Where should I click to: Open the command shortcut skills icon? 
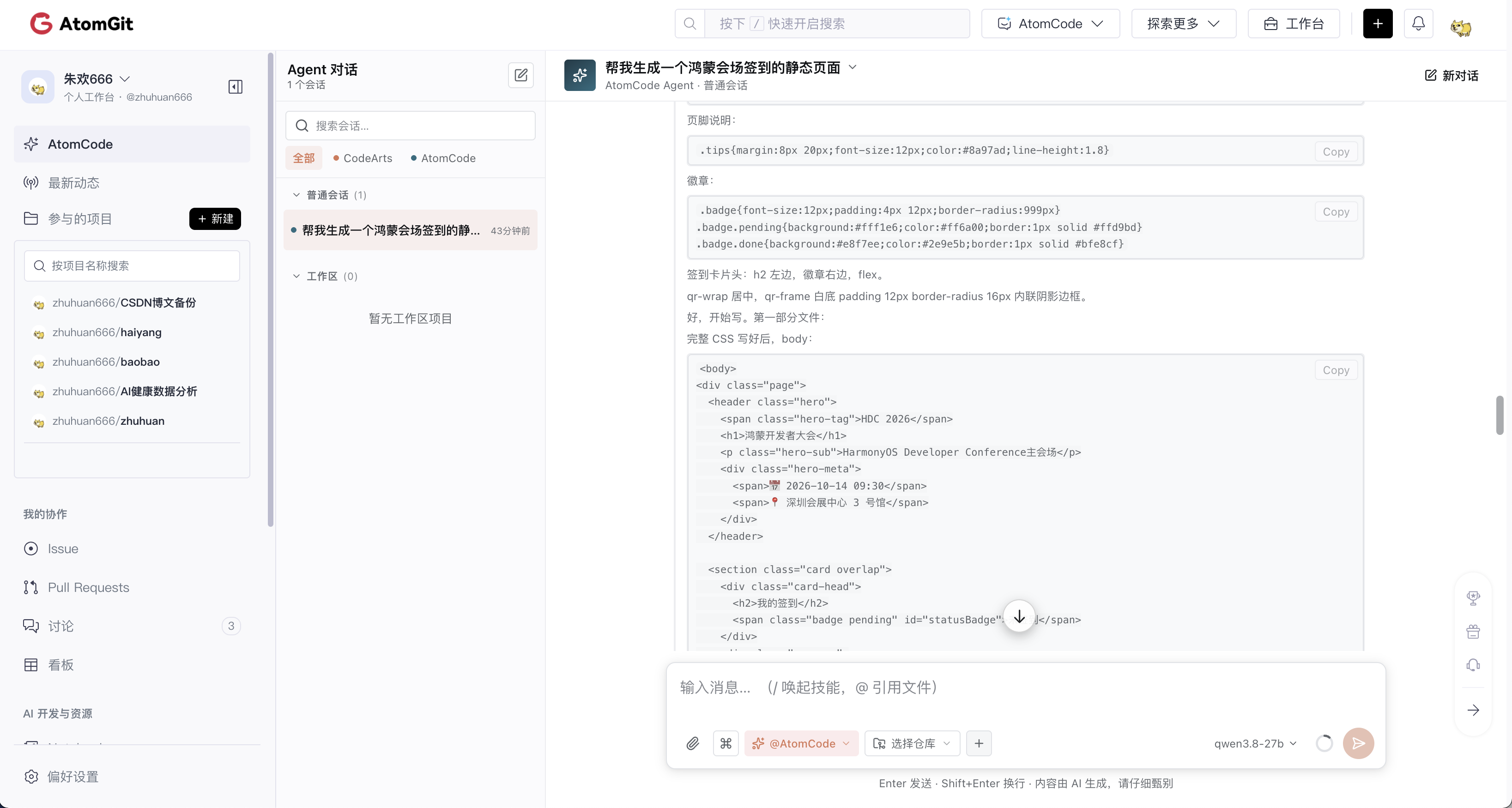pos(726,743)
